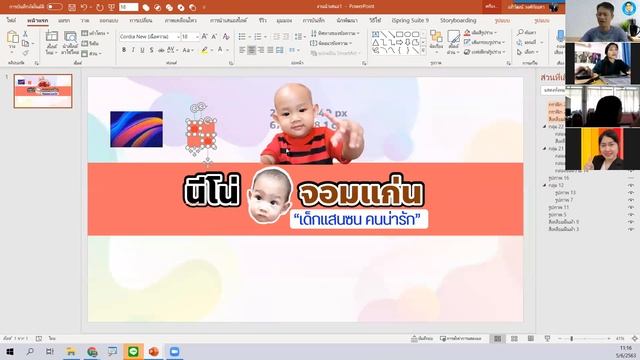Pick the Text Box shape in gallery
The height and width of the screenshot is (360, 640).
(x=376, y=34)
